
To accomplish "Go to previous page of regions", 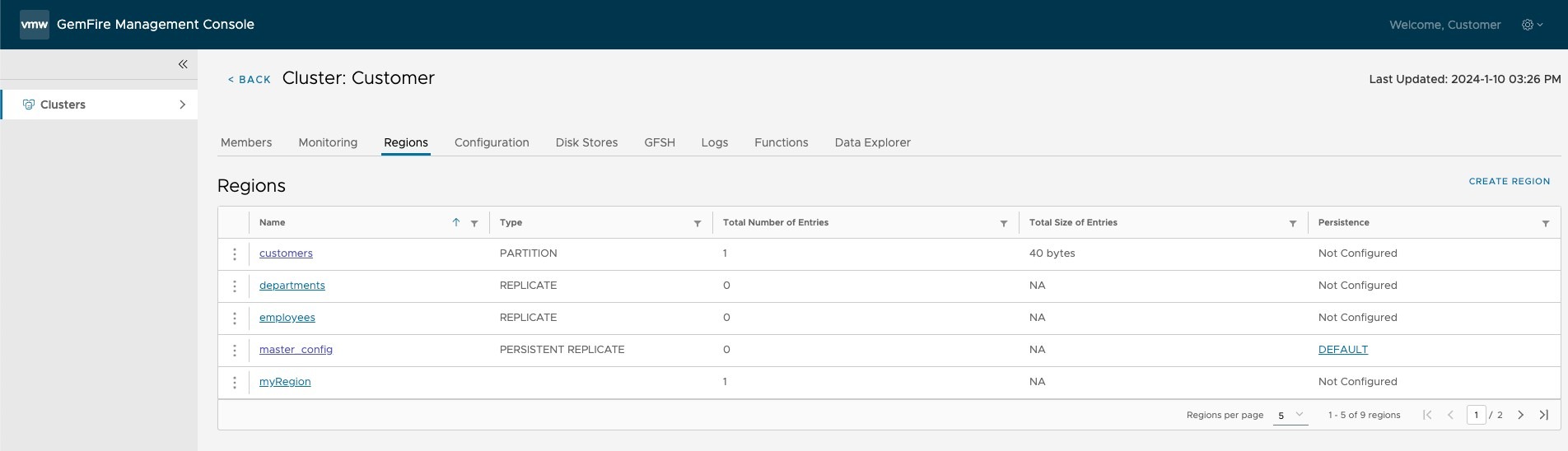I will [1450, 415].
